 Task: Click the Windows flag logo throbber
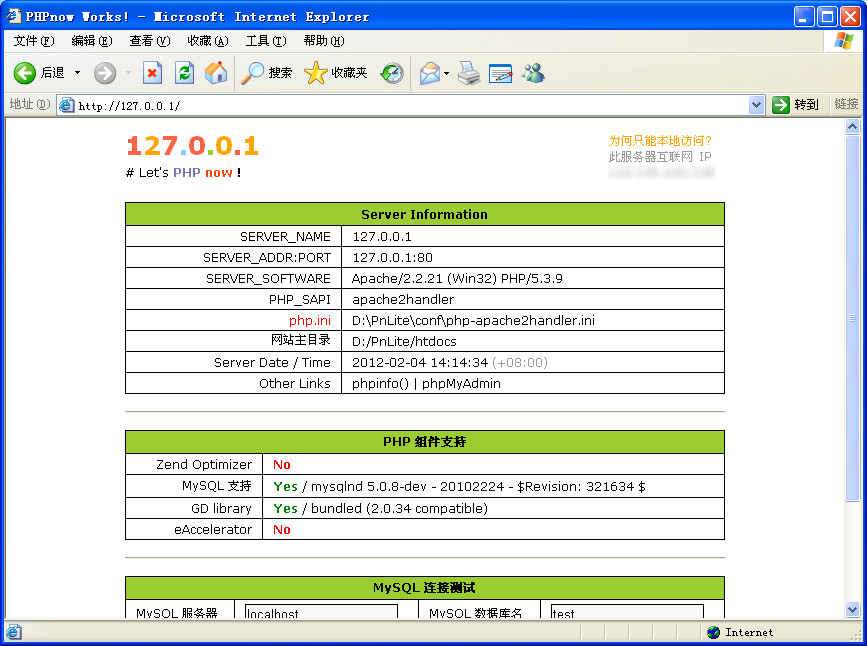click(x=844, y=41)
